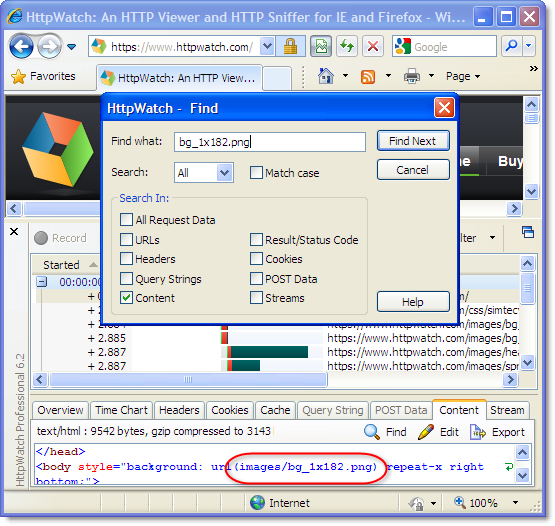The width and height of the screenshot is (555, 526).
Task: Click the grey Record circle
Action: [x=41, y=238]
